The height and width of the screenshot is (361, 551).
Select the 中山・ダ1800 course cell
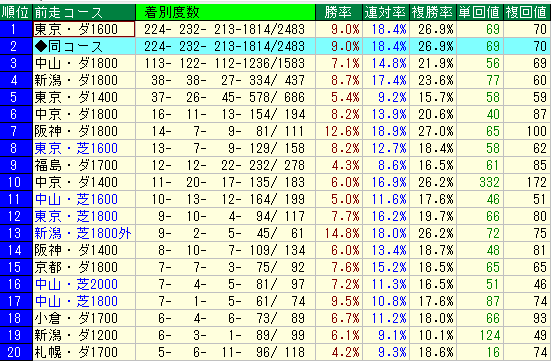(84, 63)
